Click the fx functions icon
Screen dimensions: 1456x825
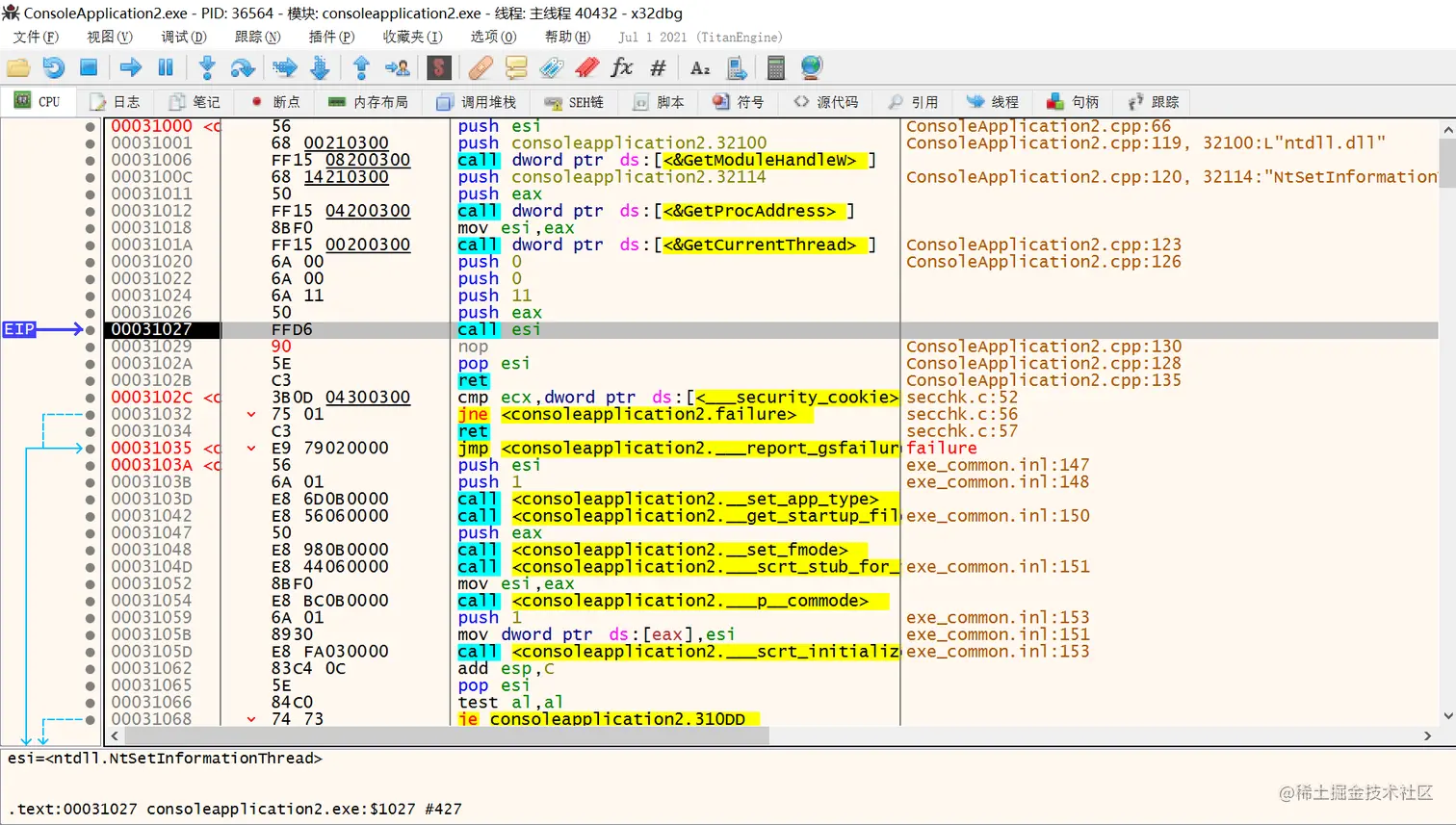pos(622,67)
